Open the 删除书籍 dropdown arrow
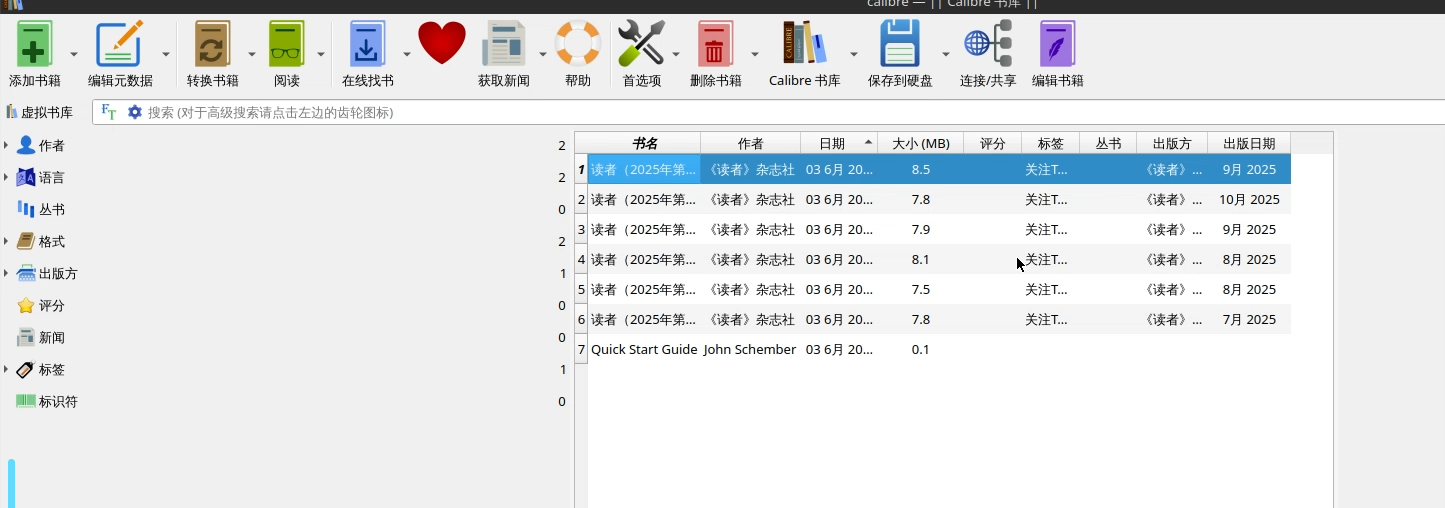This screenshot has width=1445, height=508. click(x=755, y=54)
